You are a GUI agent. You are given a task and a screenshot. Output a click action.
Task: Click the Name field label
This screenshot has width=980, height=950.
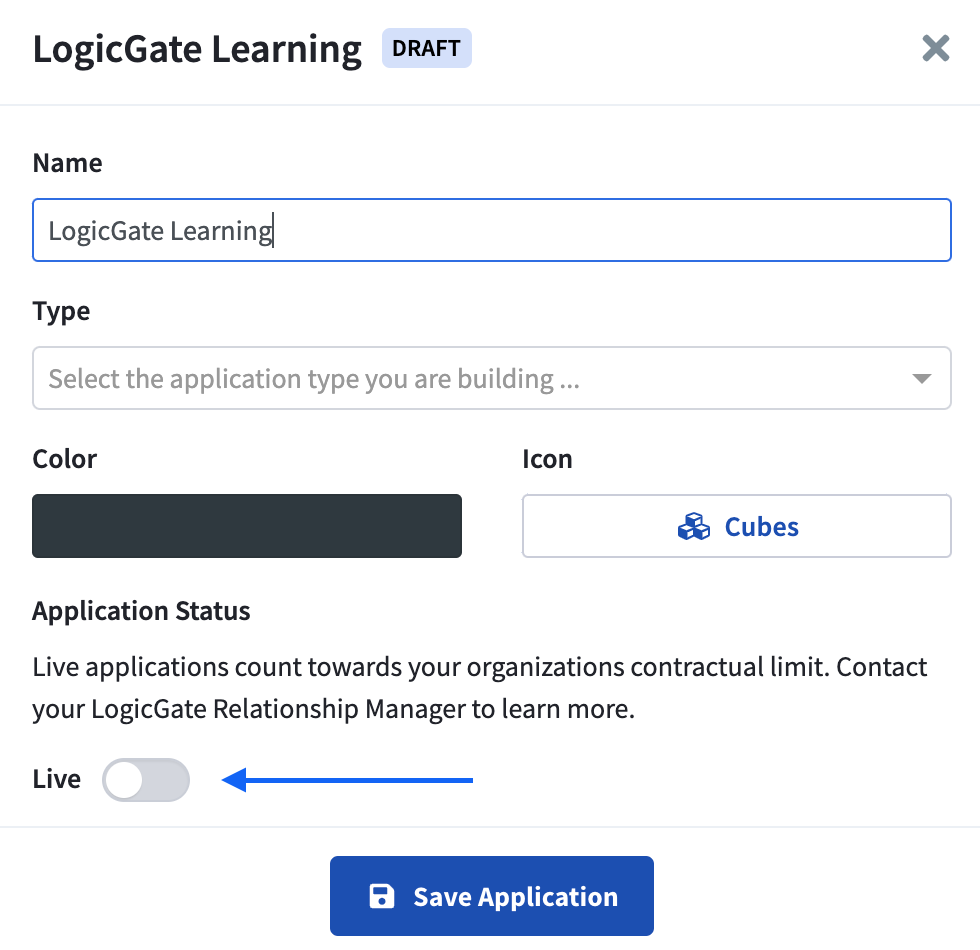click(x=68, y=163)
